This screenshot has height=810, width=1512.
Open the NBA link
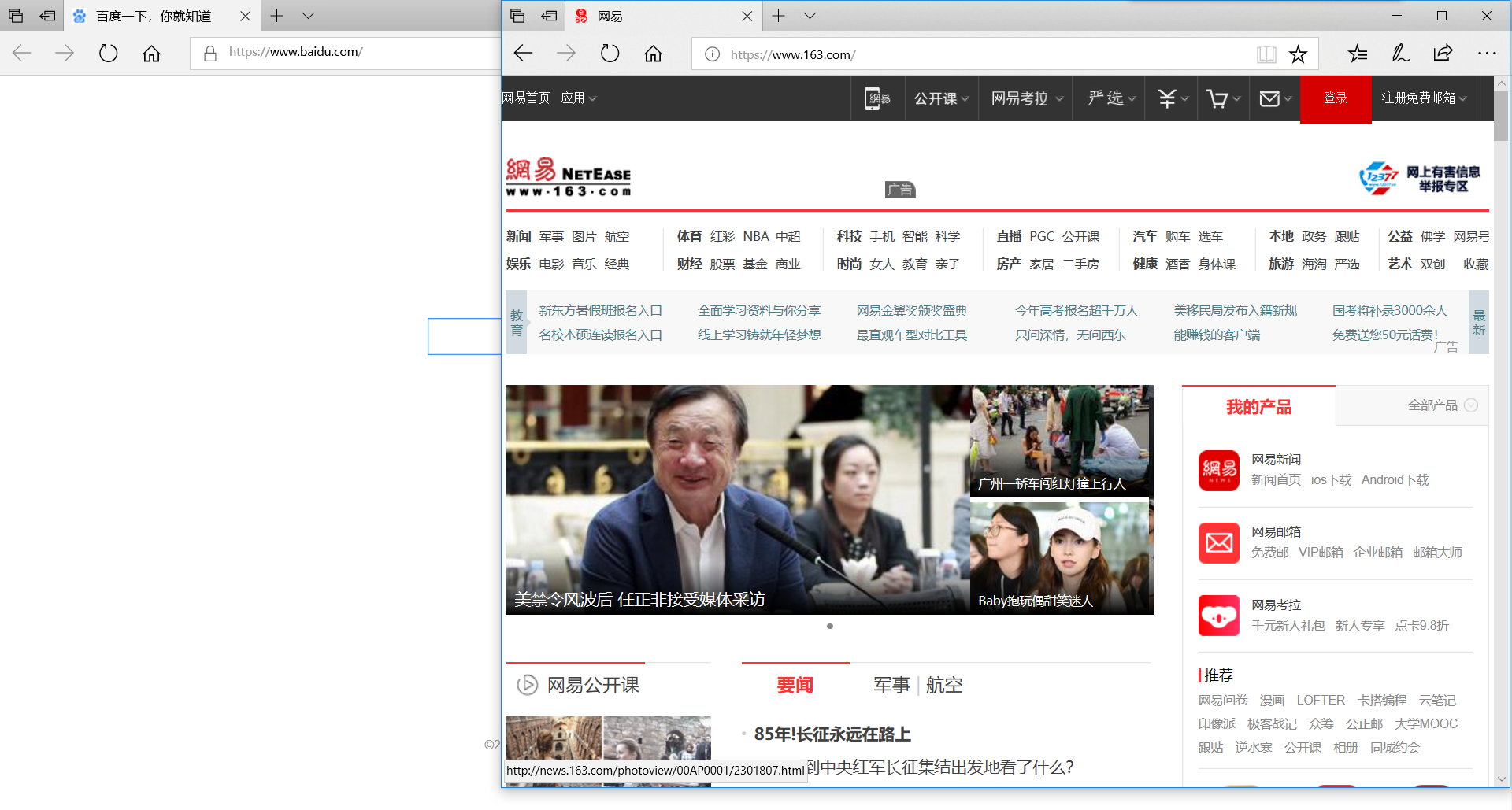click(755, 236)
